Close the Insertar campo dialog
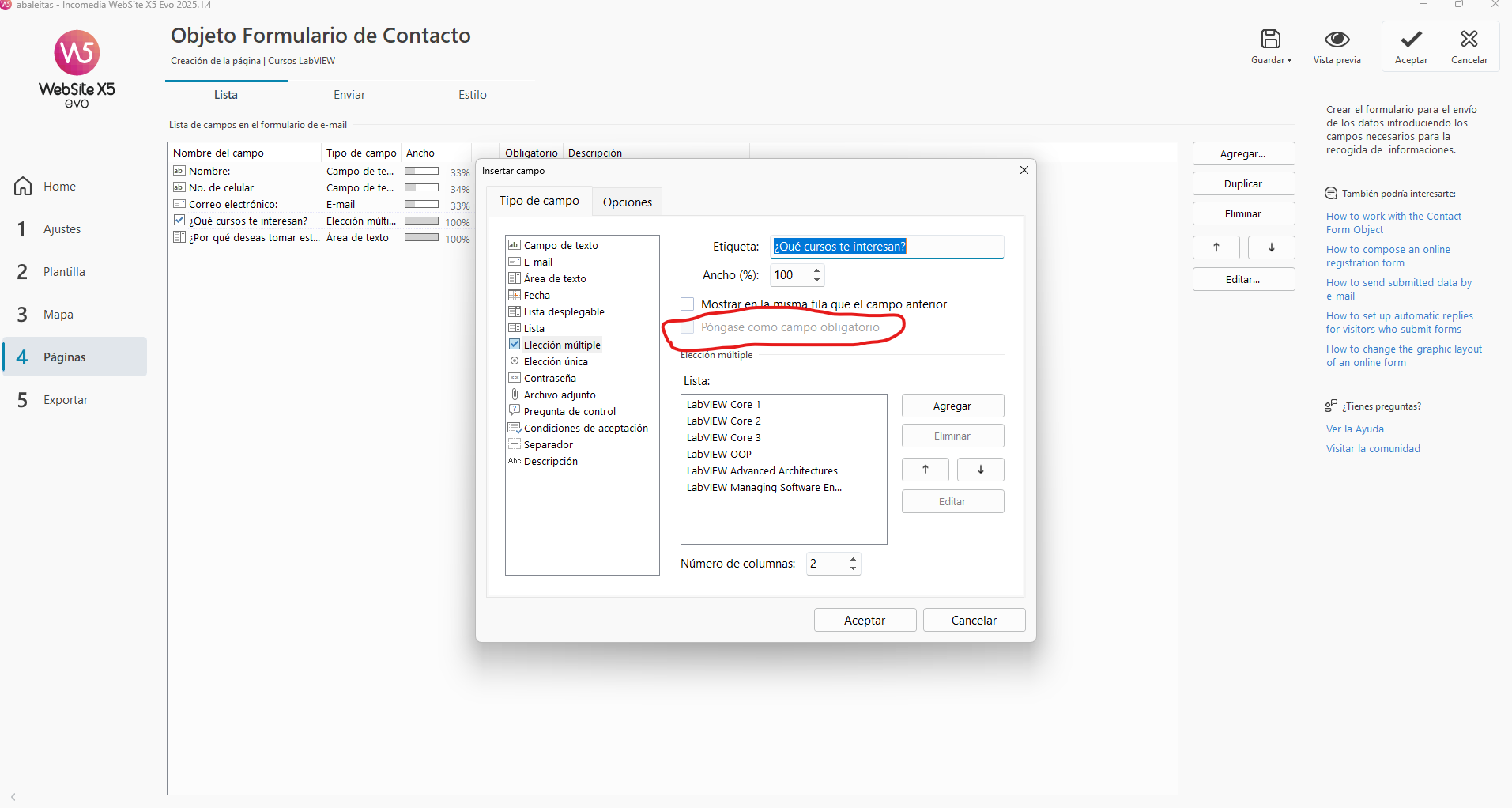1512x808 pixels. (1024, 170)
